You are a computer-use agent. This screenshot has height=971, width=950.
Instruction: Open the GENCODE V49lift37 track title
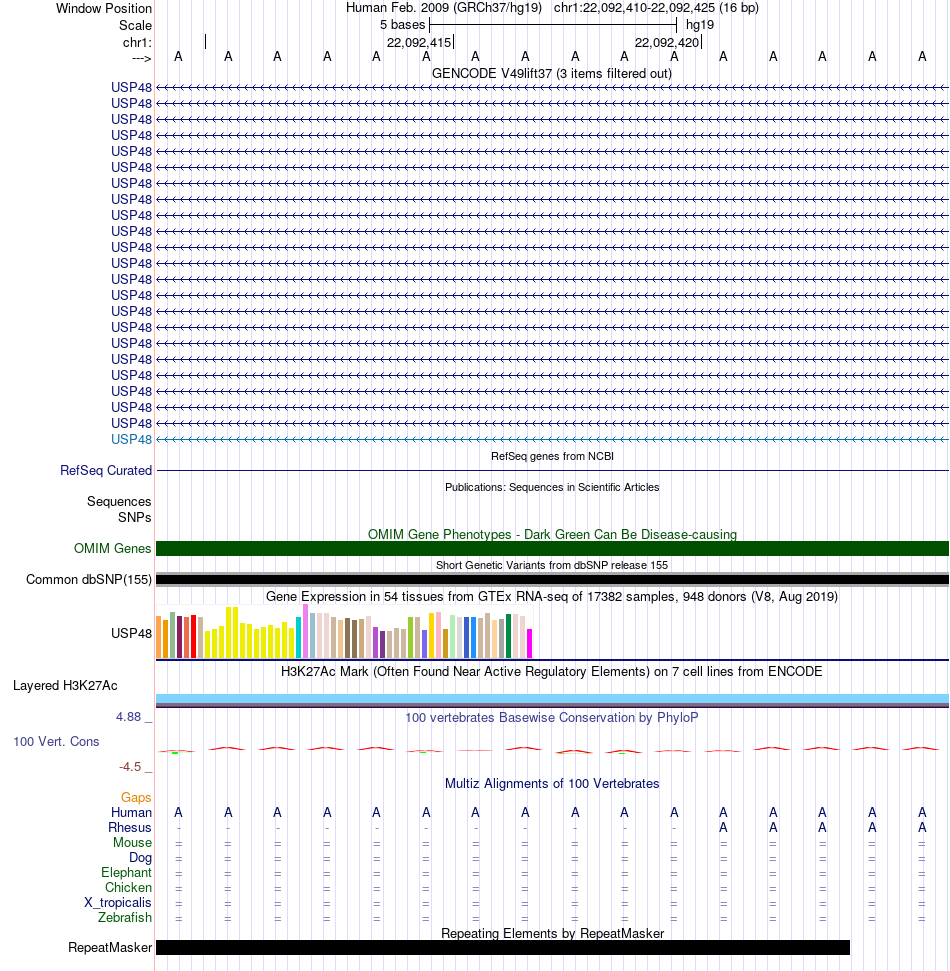pyautogui.click(x=552, y=74)
